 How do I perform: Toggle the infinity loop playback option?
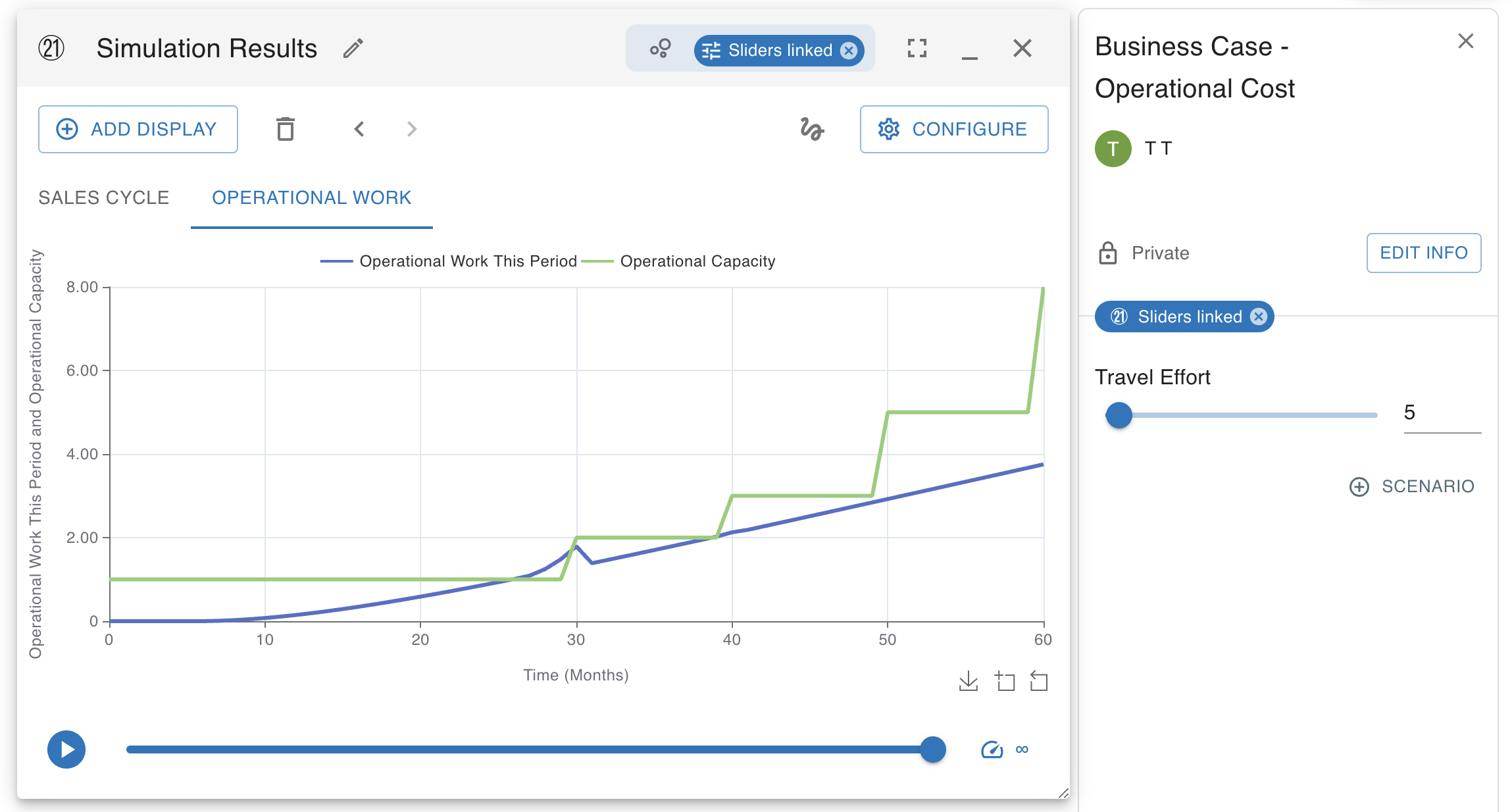click(1022, 749)
